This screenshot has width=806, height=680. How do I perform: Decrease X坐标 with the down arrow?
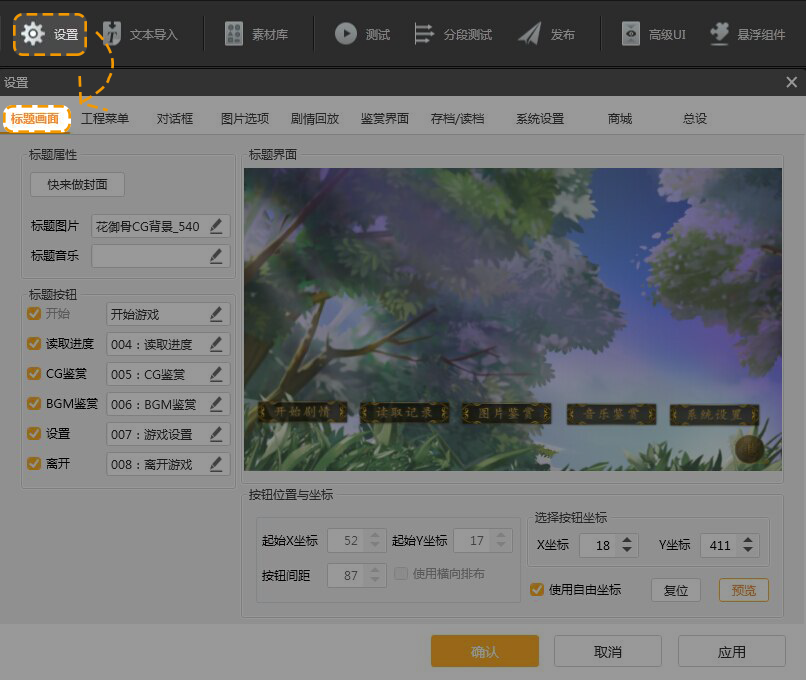(x=628, y=549)
